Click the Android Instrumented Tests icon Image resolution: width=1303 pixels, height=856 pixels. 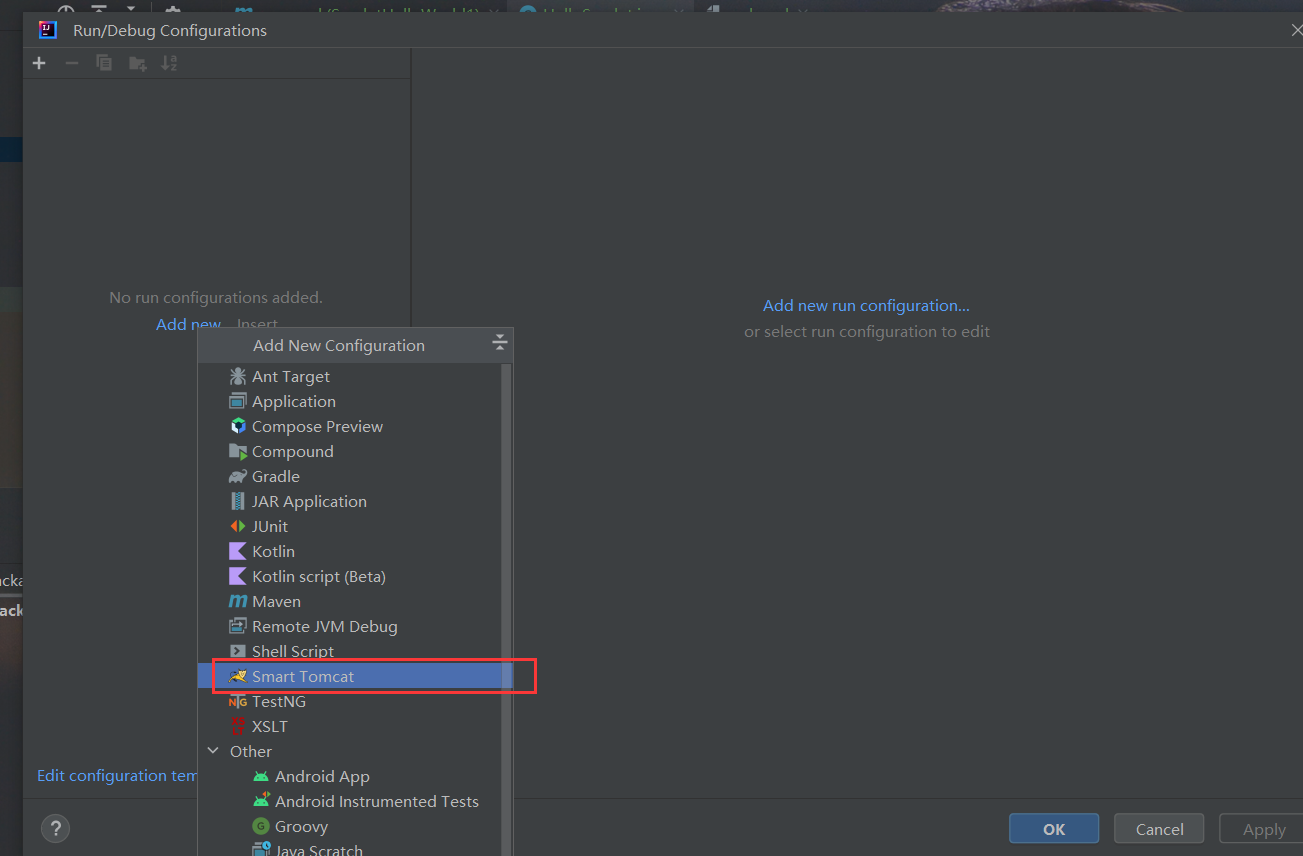coord(260,801)
